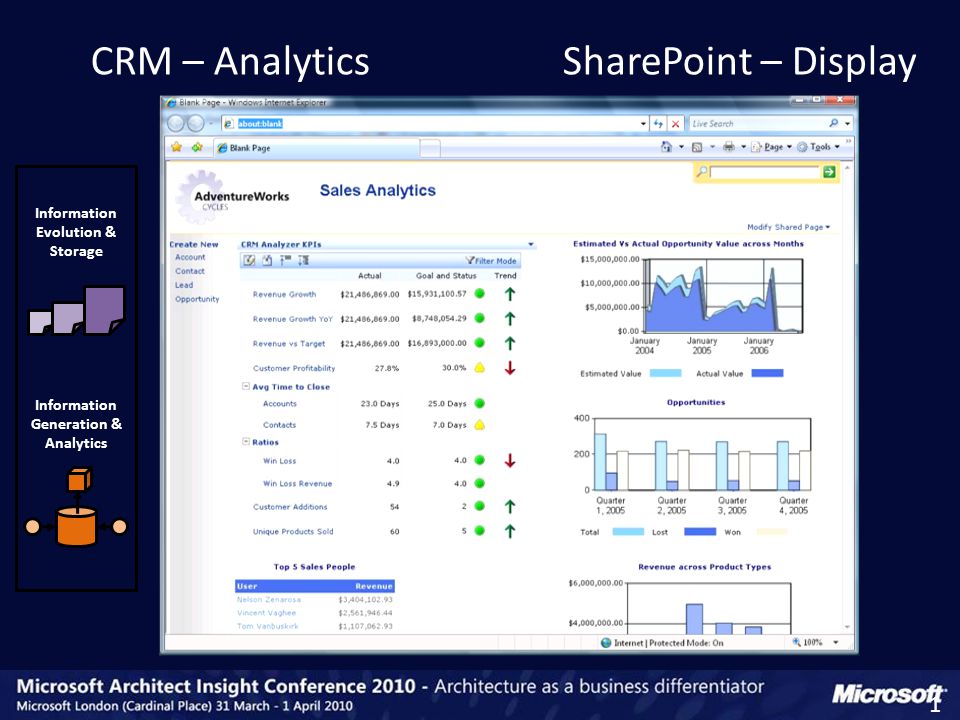Click the AdventureWorks Cycles logo
Viewport: 960px width, 720px height.
click(x=233, y=197)
